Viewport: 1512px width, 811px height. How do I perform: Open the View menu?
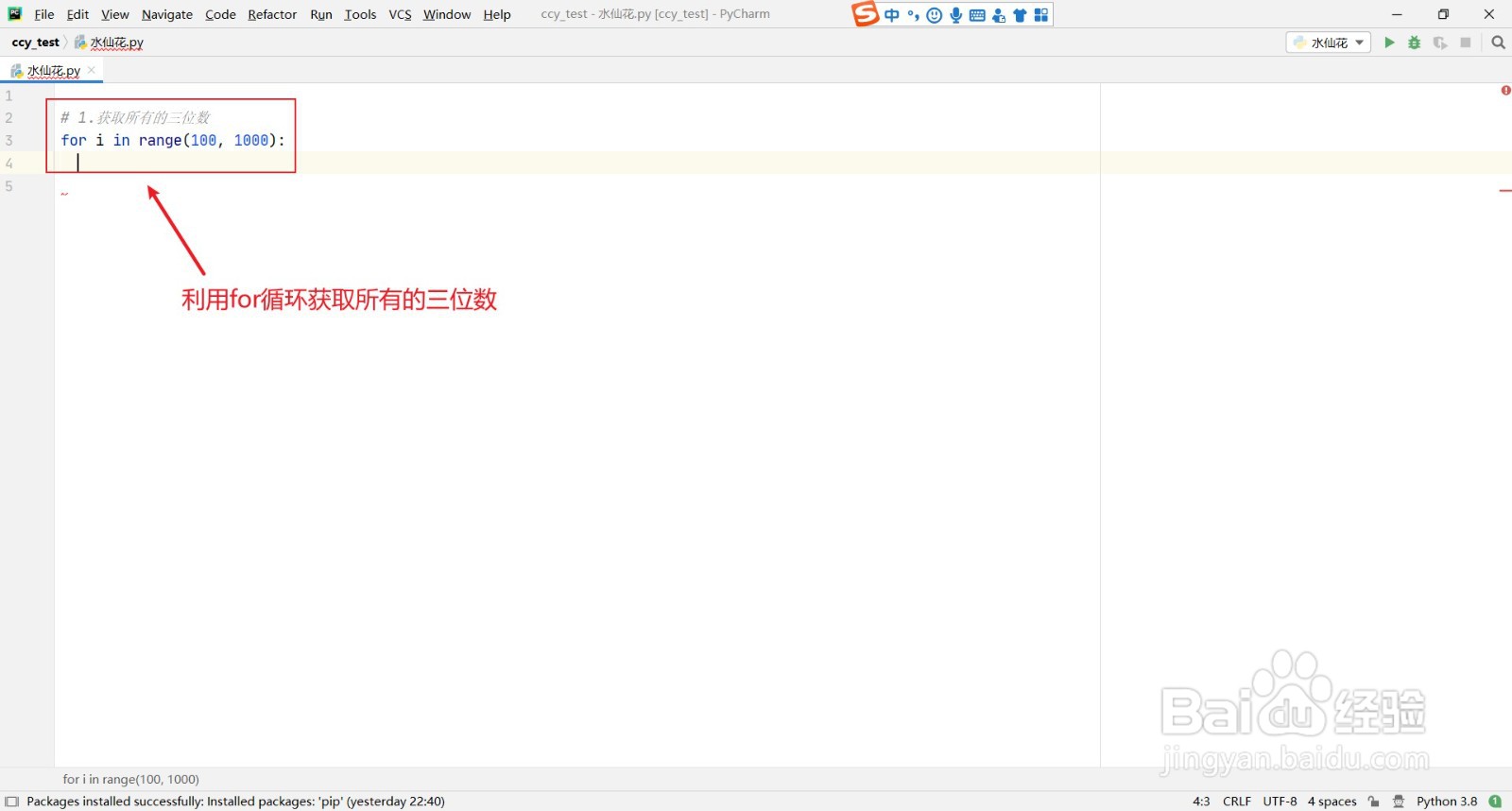point(114,14)
